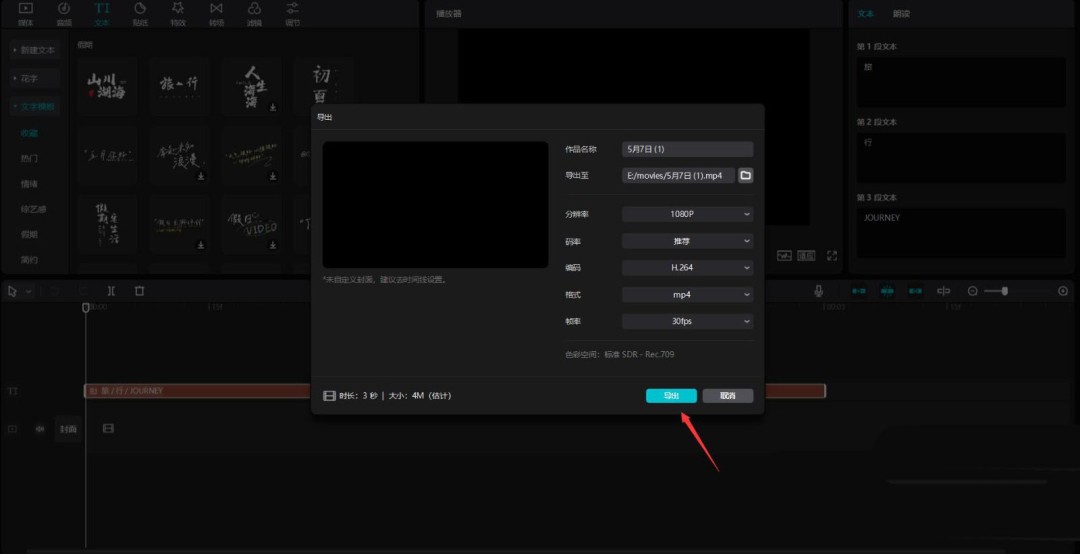Expand the 帧率 30fps frame rate dropdown

click(x=687, y=322)
